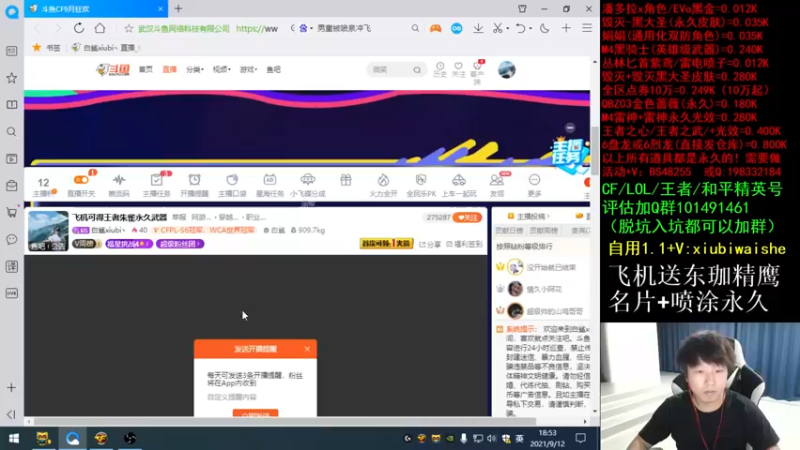
Task: Open the 主播任务 banner badge
Action: (570, 153)
